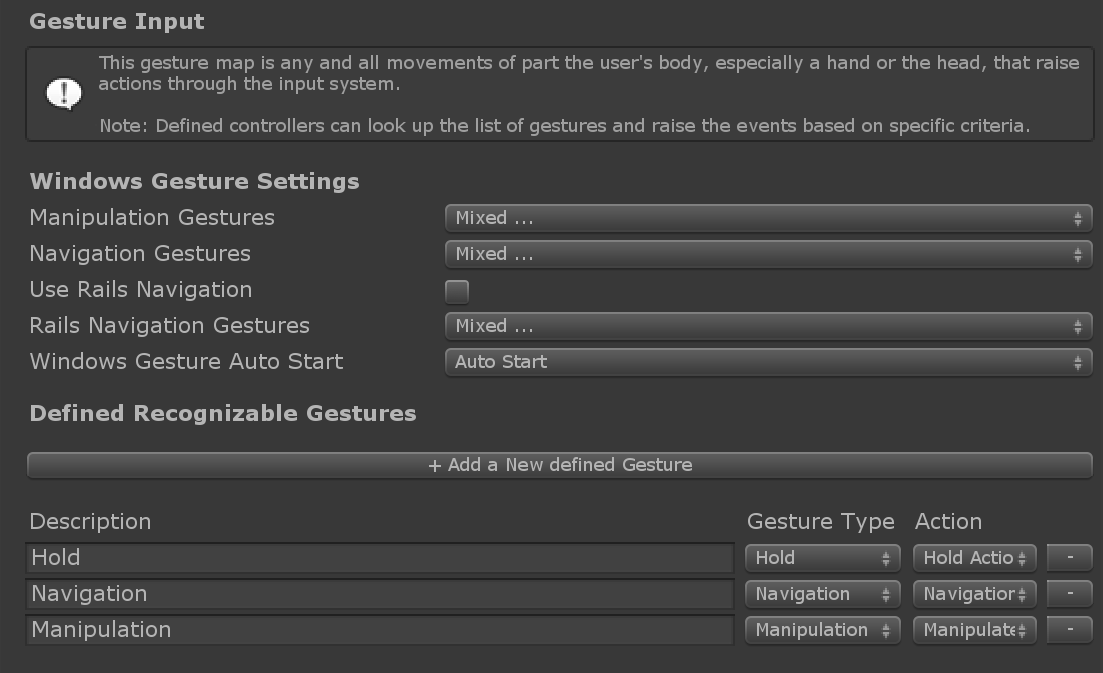Change Gesture Type in the Navigation row
1103x673 pixels.
click(x=822, y=594)
